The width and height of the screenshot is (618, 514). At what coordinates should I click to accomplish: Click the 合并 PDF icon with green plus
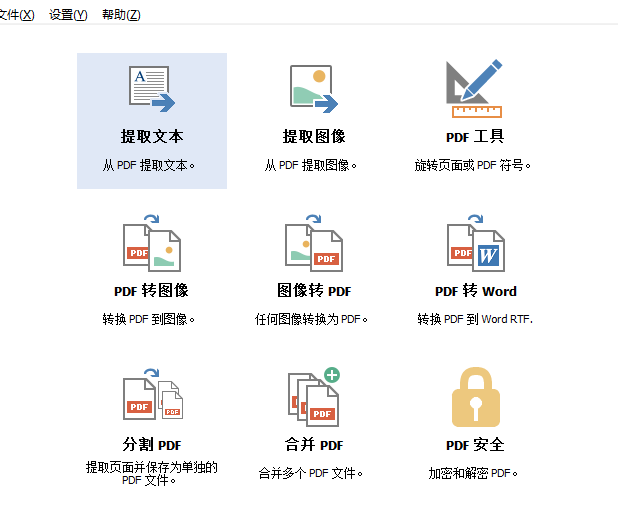point(314,397)
